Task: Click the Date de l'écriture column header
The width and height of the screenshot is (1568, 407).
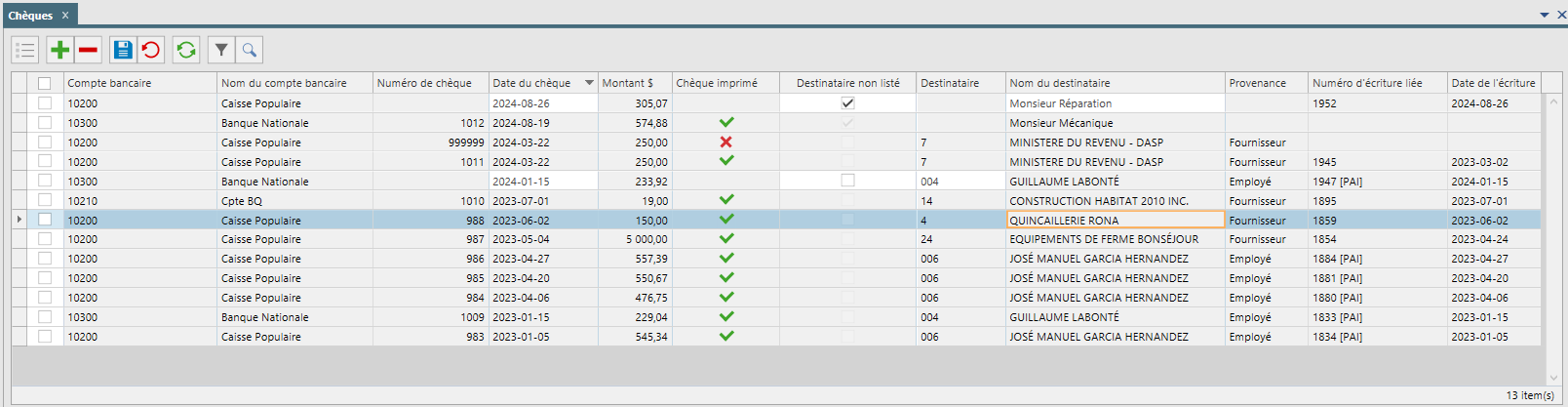Action: click(1493, 83)
